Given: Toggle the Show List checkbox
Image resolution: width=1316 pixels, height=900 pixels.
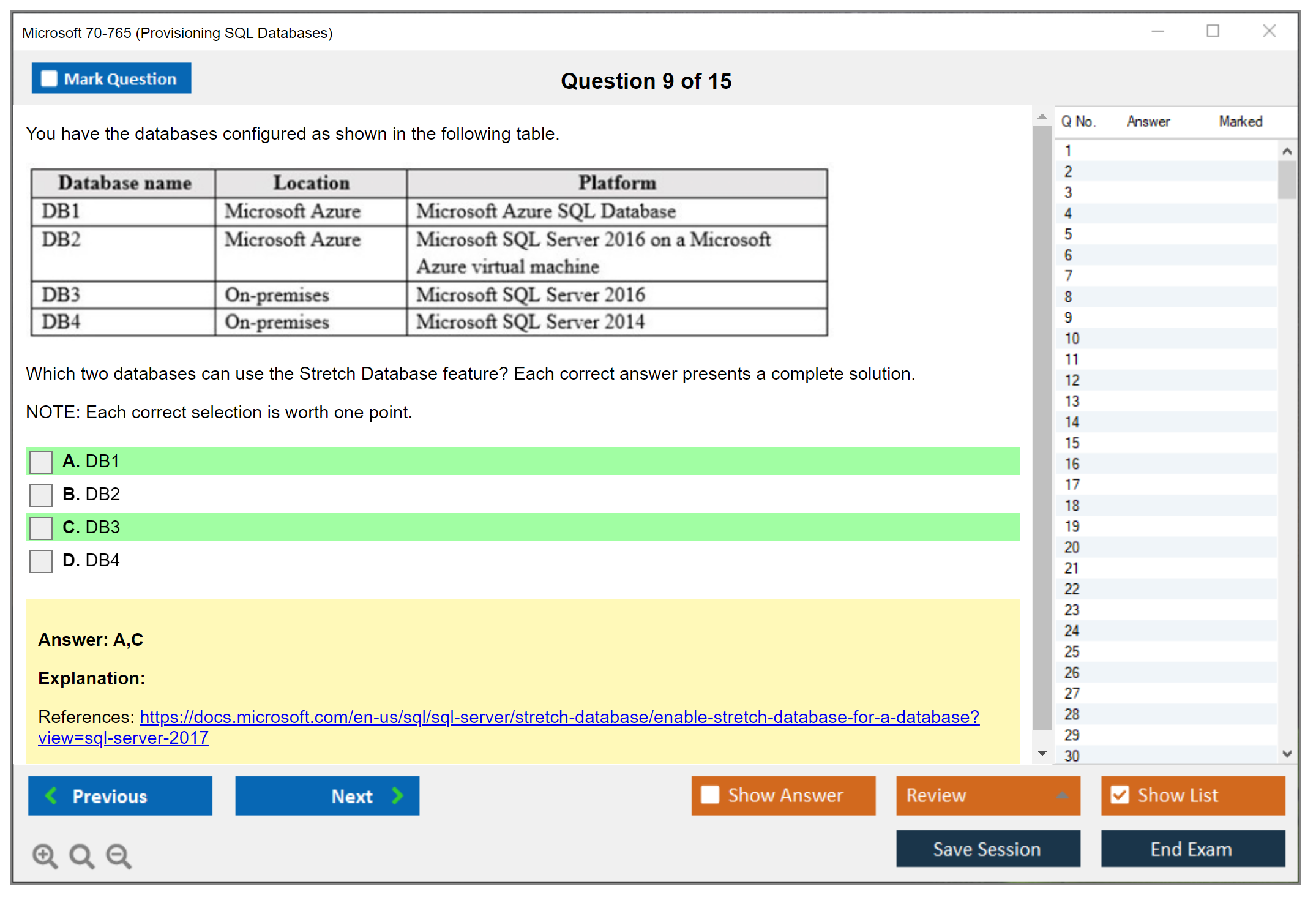Looking at the screenshot, I should click(1120, 795).
